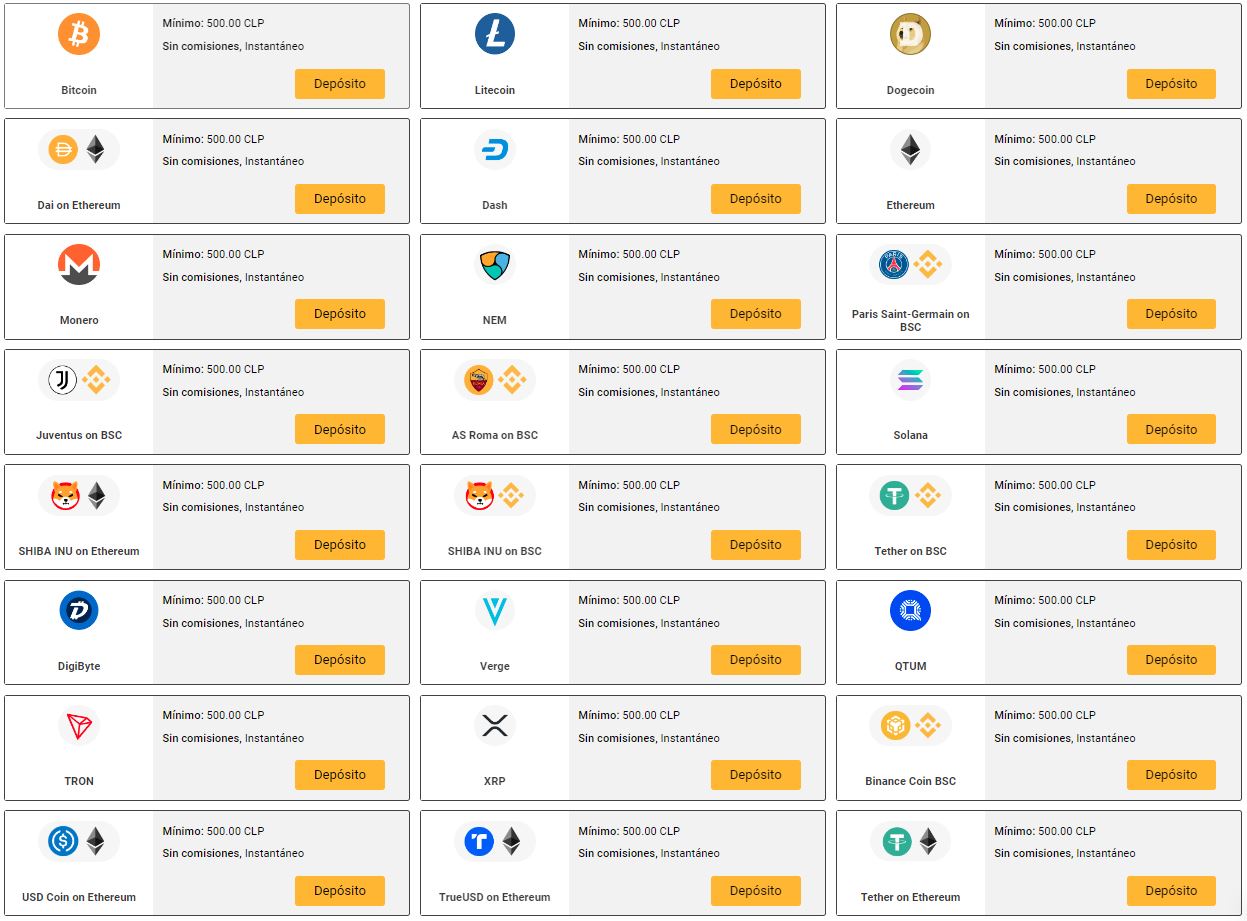1247x921 pixels.
Task: Click the Dash logo icon
Action: coord(494,150)
